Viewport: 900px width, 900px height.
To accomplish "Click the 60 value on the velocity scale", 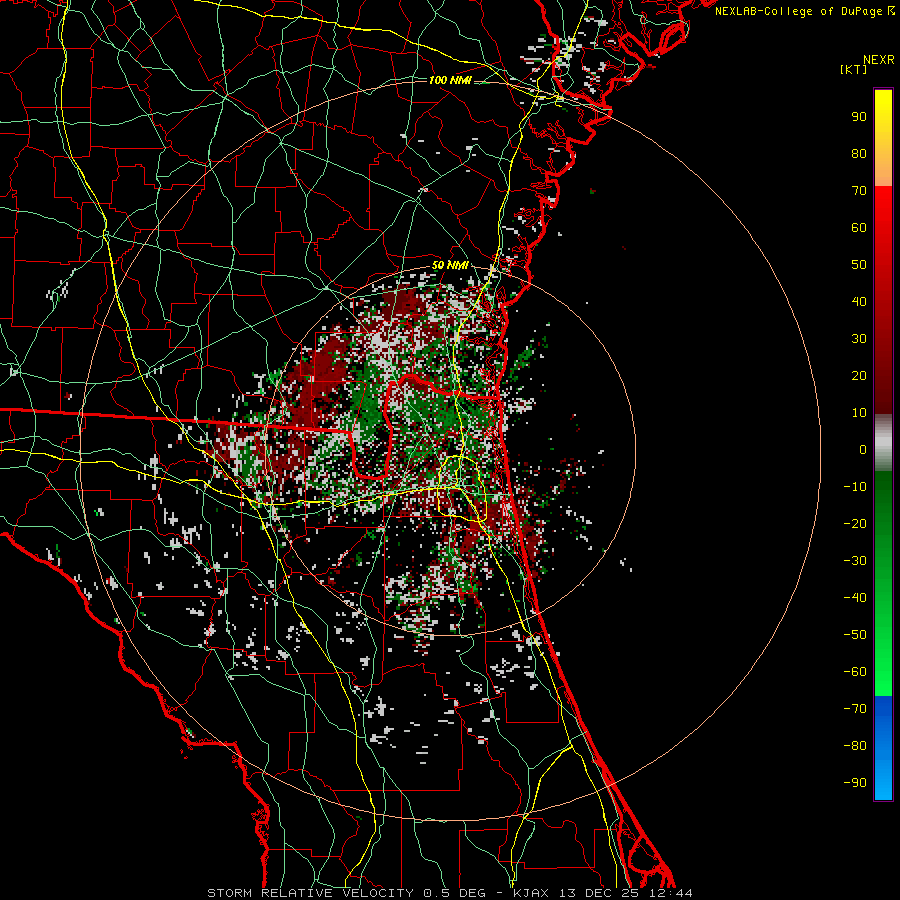I will coord(859,228).
